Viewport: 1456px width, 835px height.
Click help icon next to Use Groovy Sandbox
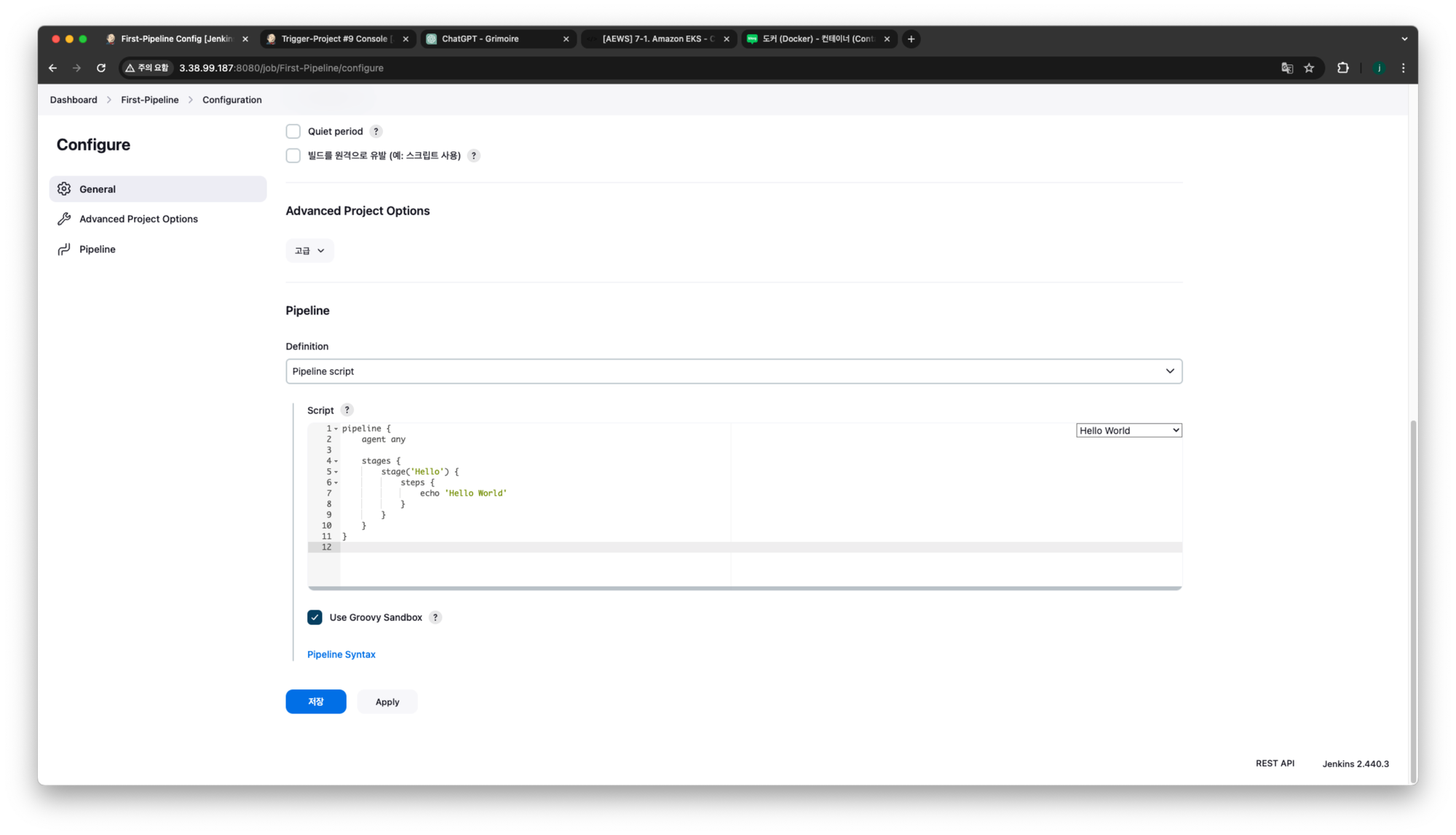[x=435, y=617]
